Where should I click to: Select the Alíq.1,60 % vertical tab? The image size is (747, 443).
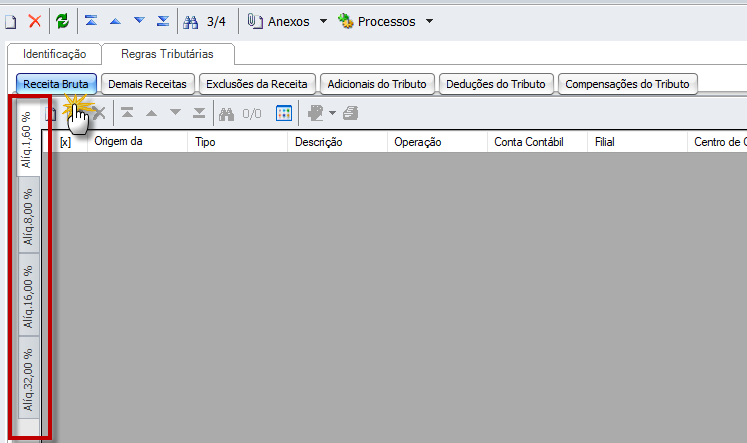pyautogui.click(x=28, y=140)
